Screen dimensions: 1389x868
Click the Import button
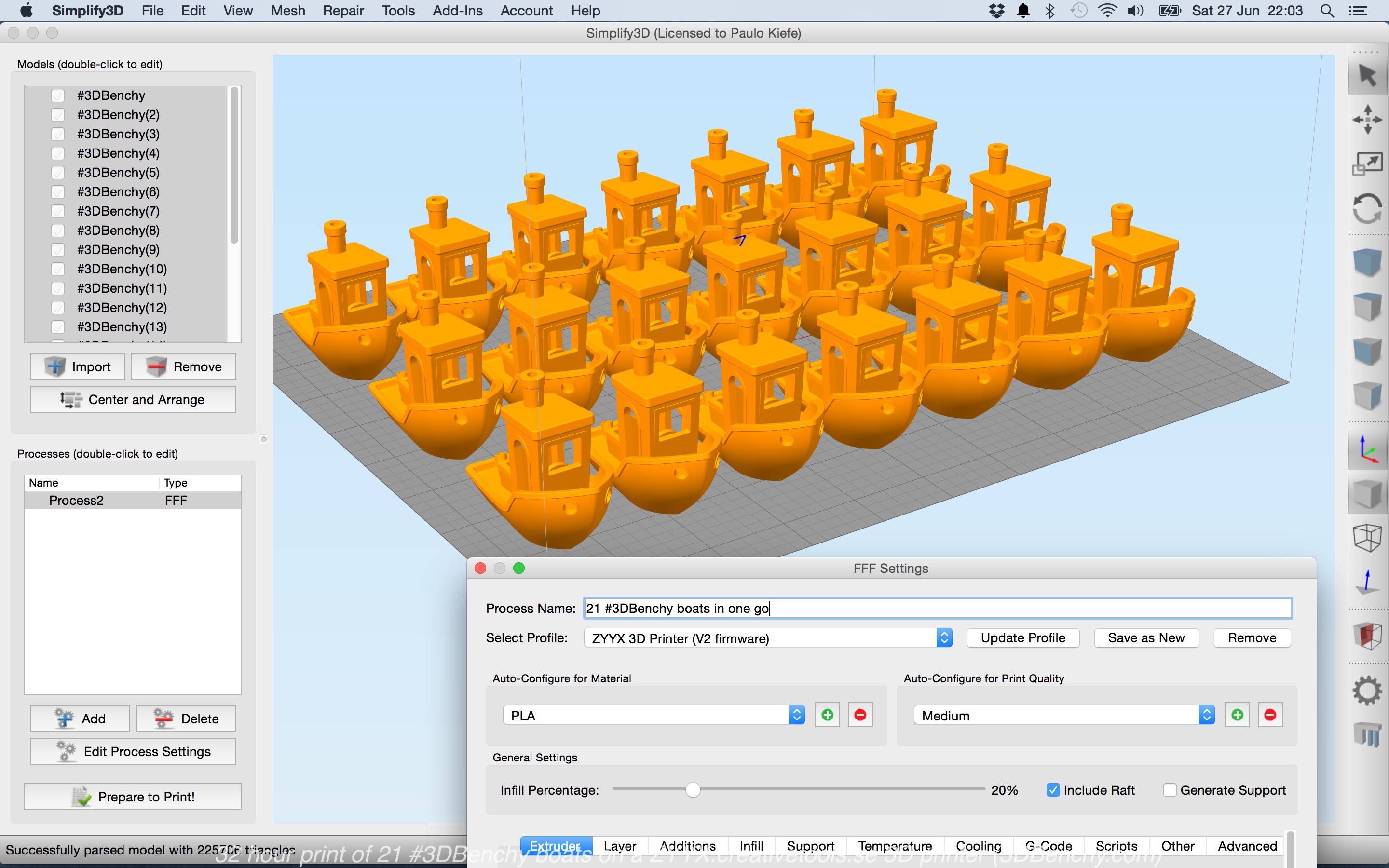tap(78, 366)
